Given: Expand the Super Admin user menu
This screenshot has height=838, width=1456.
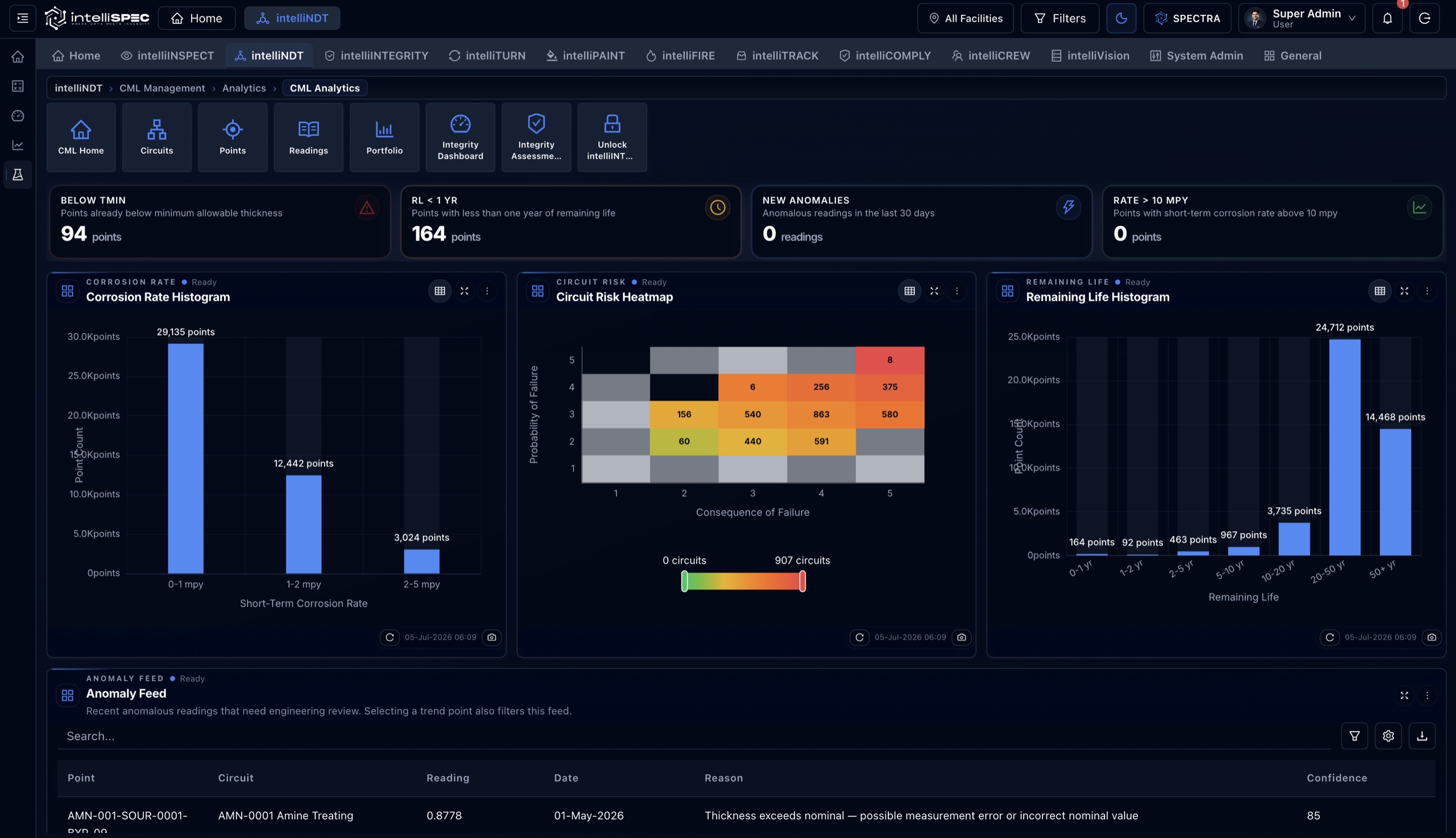Looking at the screenshot, I should coord(1301,18).
